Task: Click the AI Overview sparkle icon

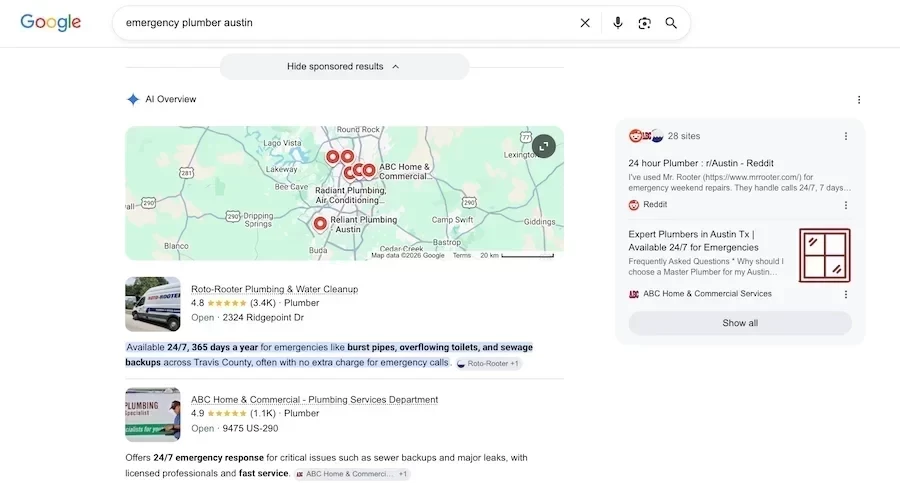Action: pyautogui.click(x=133, y=99)
